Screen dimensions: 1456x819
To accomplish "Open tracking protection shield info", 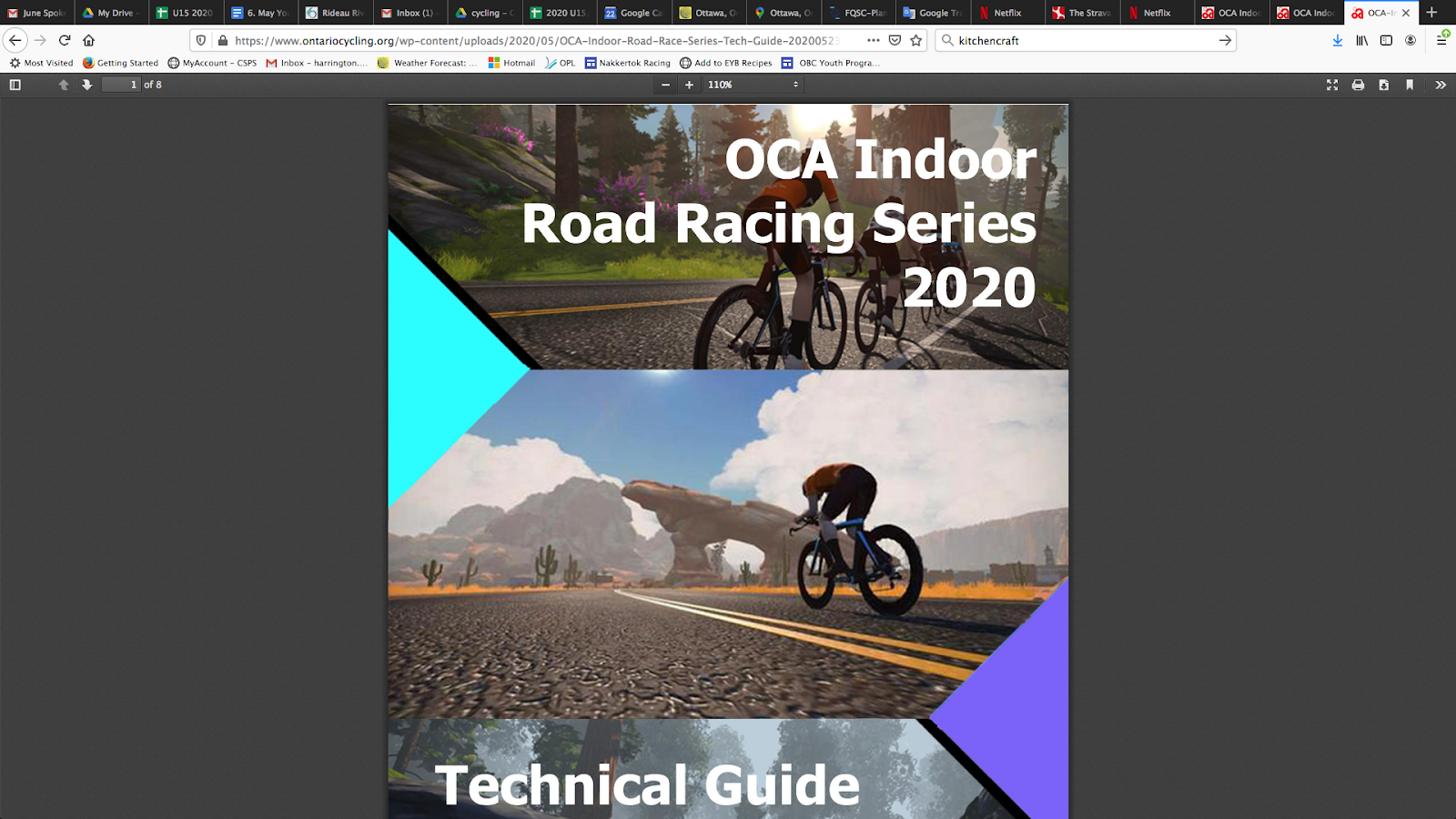I will coord(201,40).
